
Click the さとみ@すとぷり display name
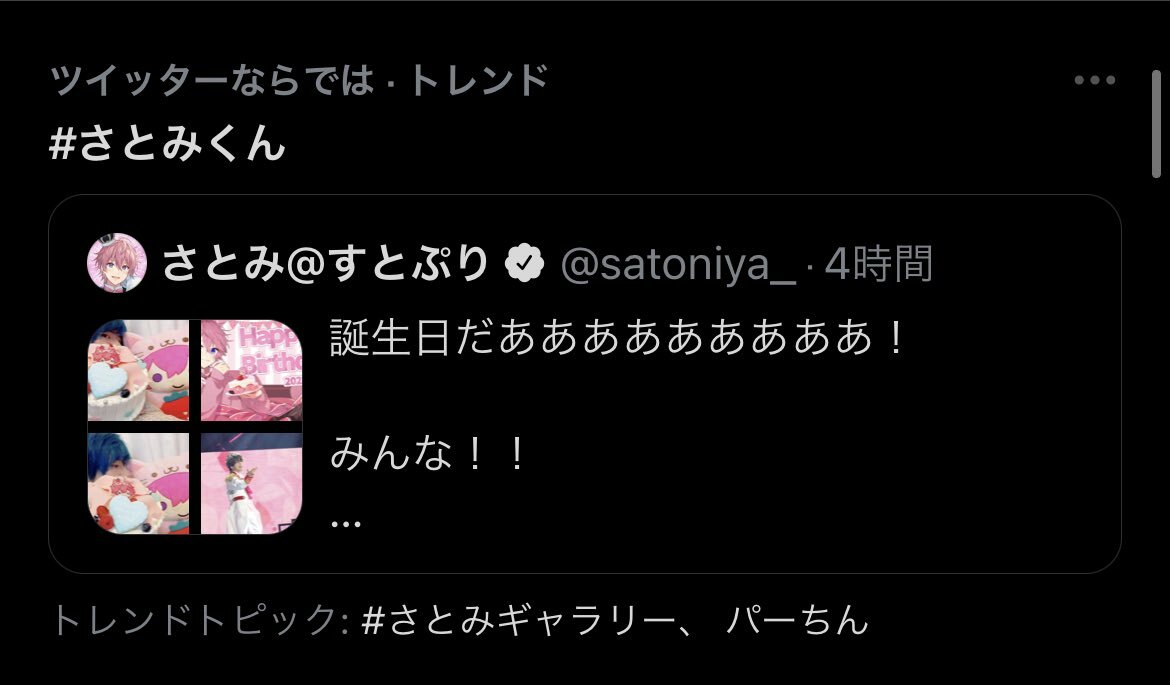click(325, 263)
